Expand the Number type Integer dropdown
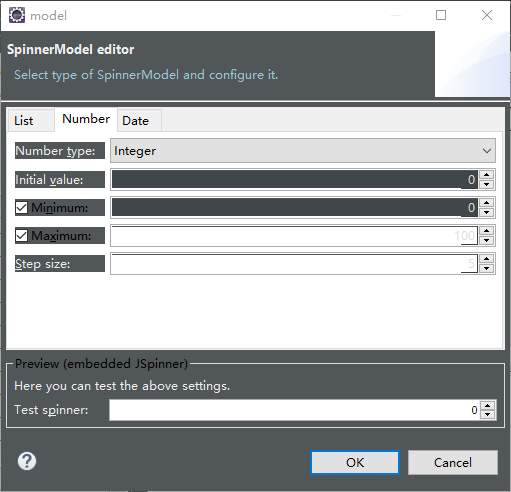 (x=303, y=151)
